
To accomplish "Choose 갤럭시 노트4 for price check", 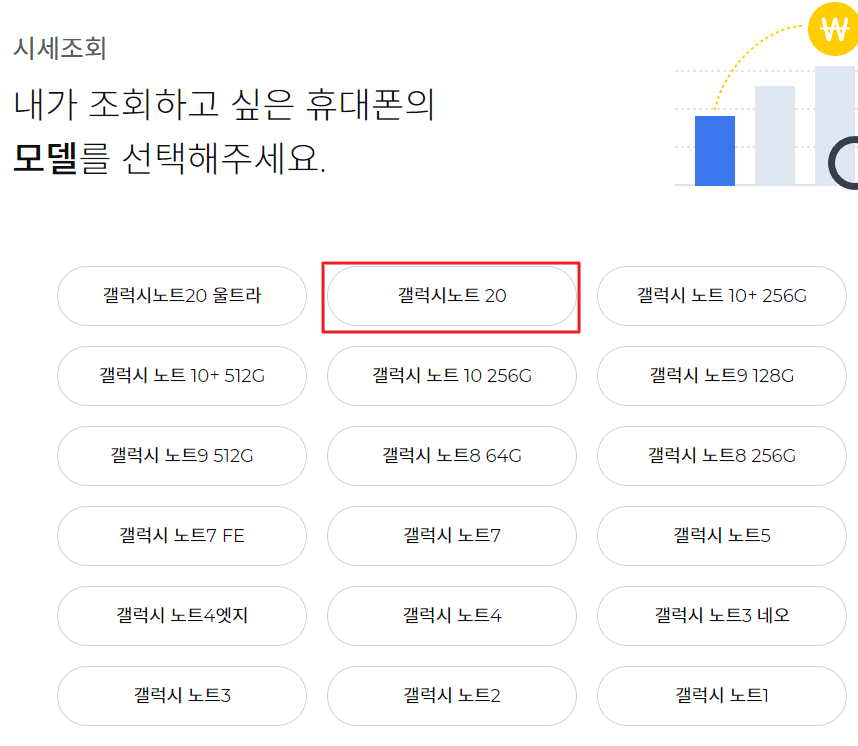I will coord(451,616).
